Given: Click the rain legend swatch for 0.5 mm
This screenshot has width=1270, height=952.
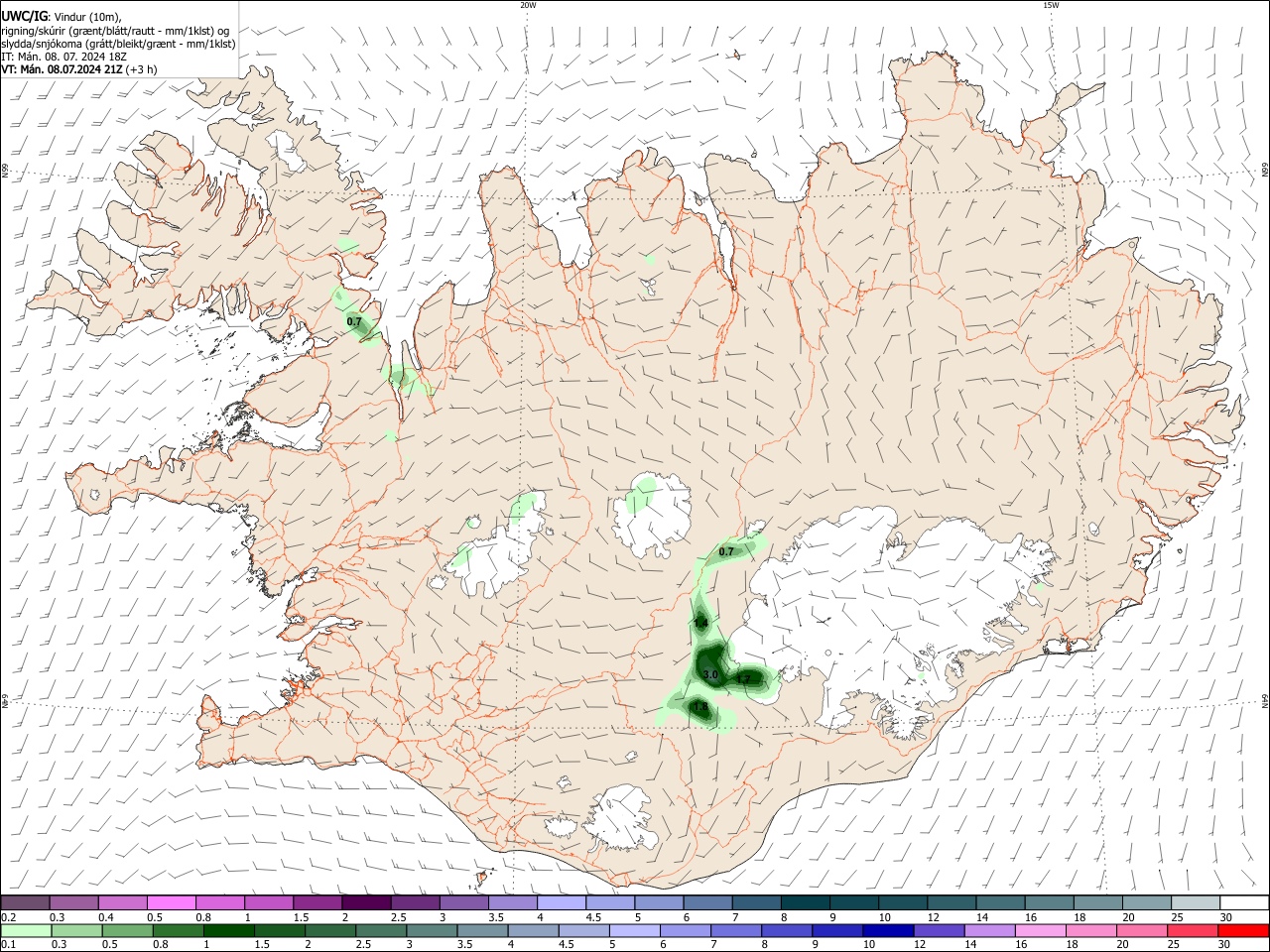Looking at the screenshot, I should tap(127, 930).
